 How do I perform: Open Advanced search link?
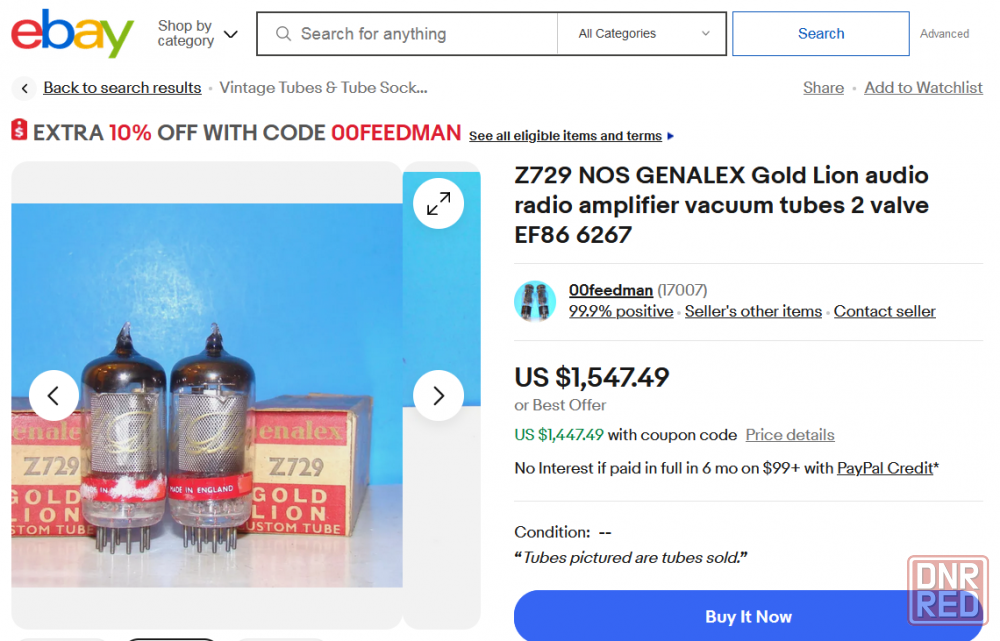tap(944, 34)
